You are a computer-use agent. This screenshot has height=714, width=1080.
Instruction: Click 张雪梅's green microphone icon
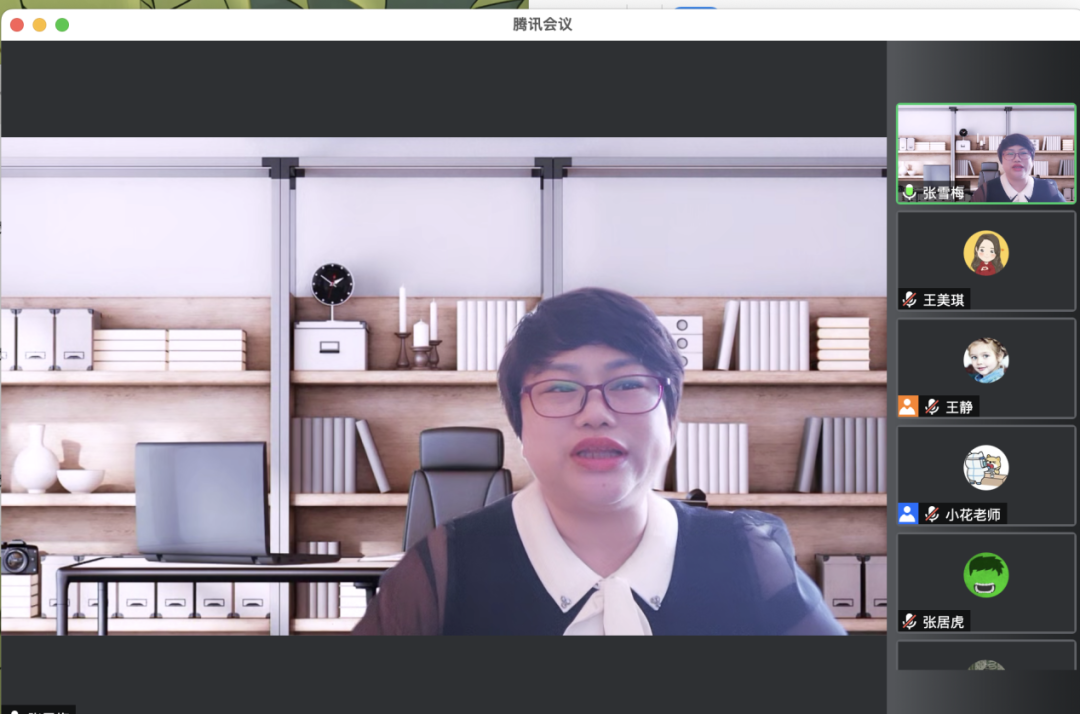click(x=909, y=192)
